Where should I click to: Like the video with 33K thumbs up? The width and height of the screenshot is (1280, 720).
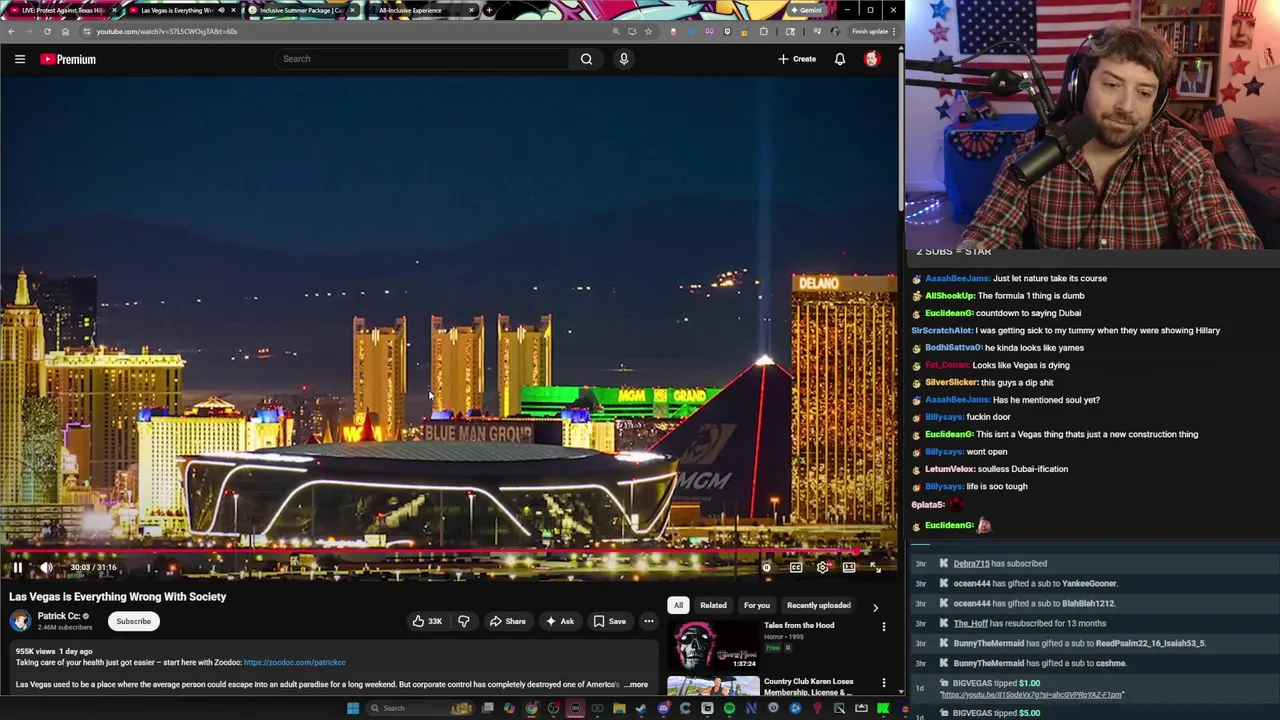427,621
